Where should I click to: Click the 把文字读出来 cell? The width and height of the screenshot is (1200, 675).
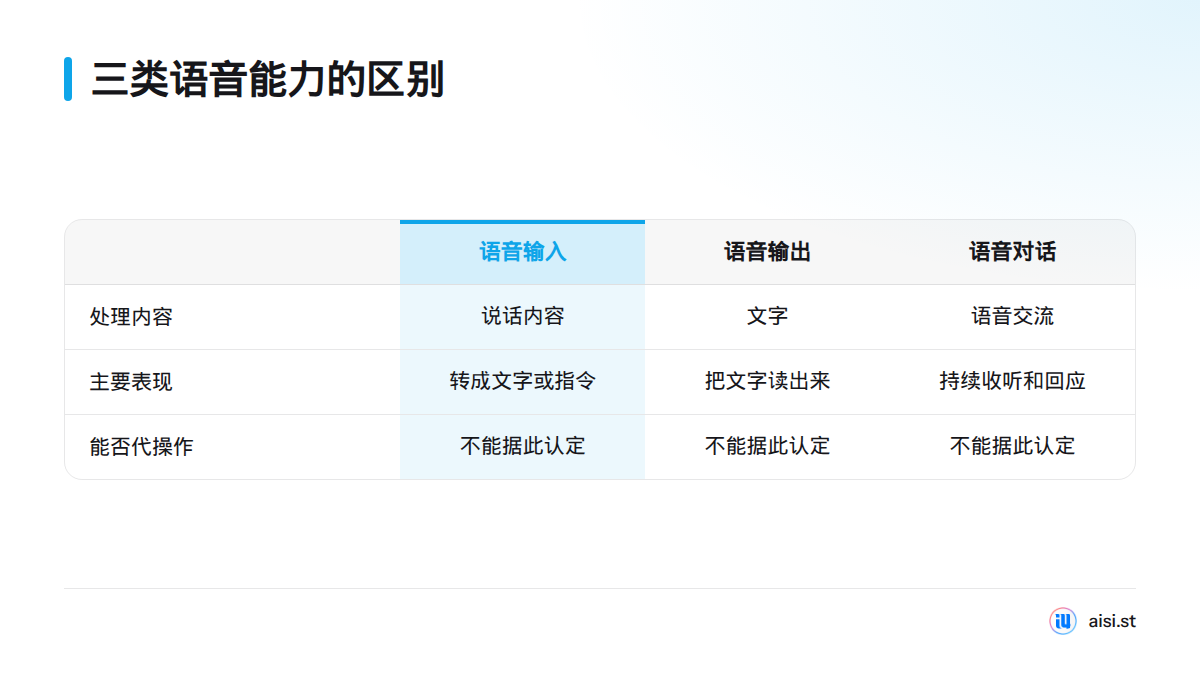point(768,382)
